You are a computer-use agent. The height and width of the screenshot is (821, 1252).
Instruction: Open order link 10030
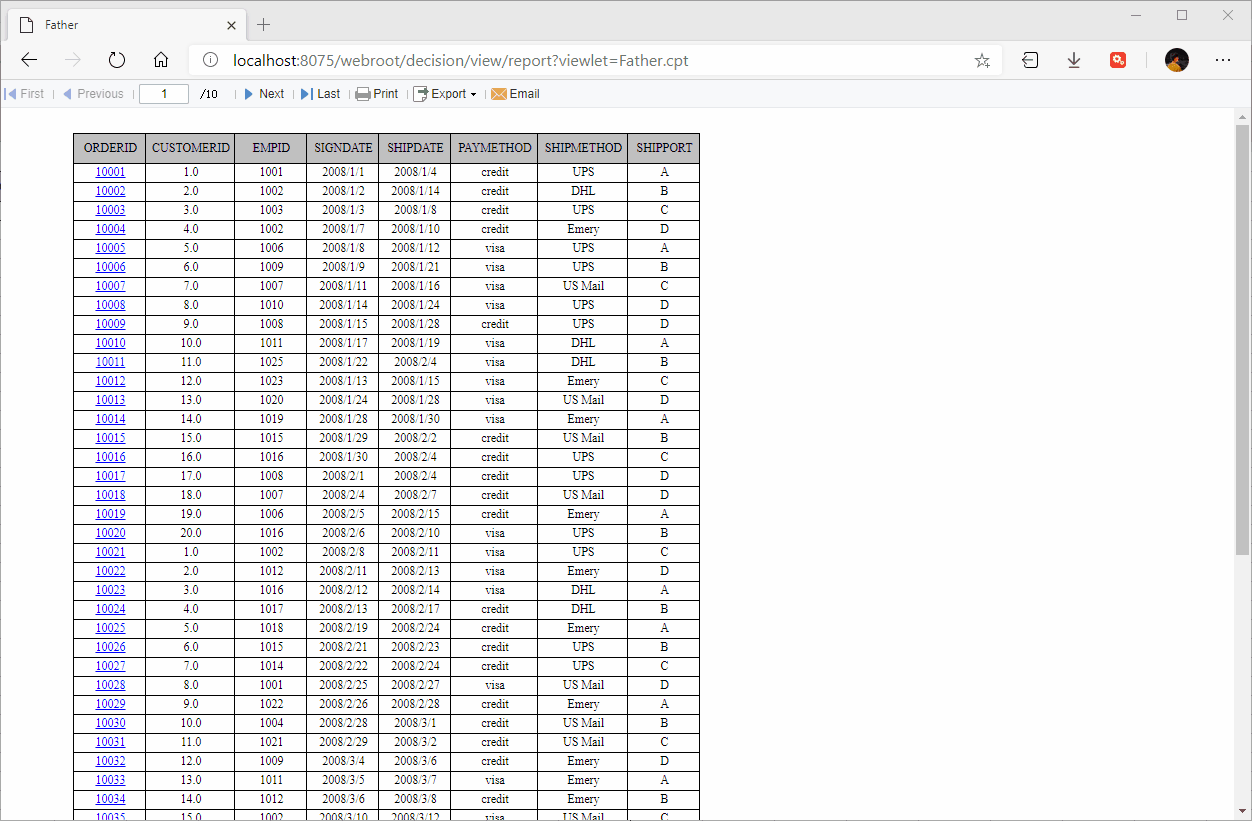[110, 723]
